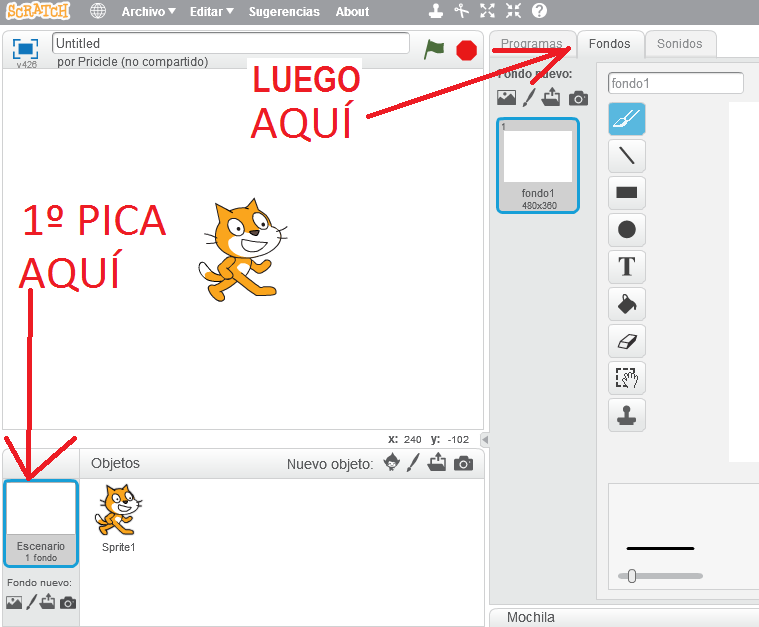Select the Shrink sprite tool
Screen dimensions: 759x627
point(514,11)
